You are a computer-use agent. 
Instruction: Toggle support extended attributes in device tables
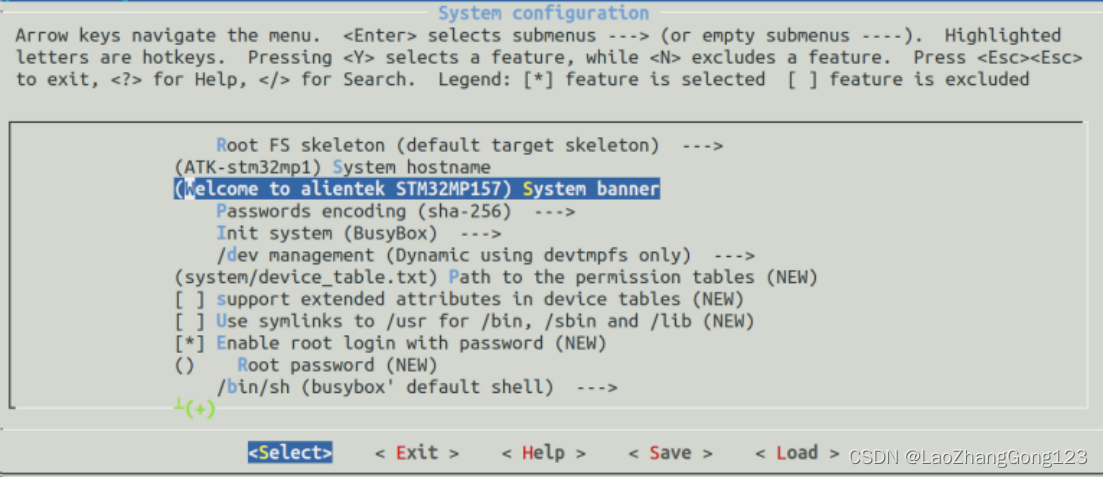point(459,299)
